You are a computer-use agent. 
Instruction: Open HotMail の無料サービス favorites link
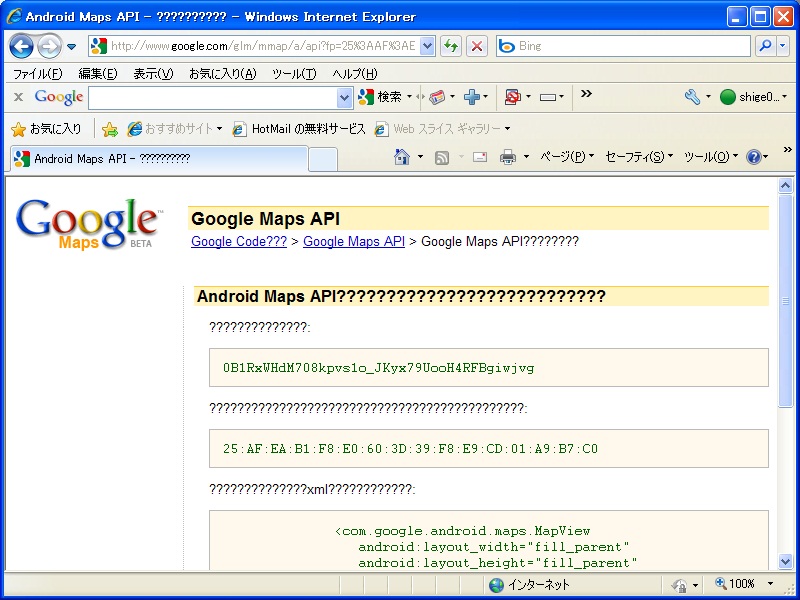pyautogui.click(x=298, y=129)
